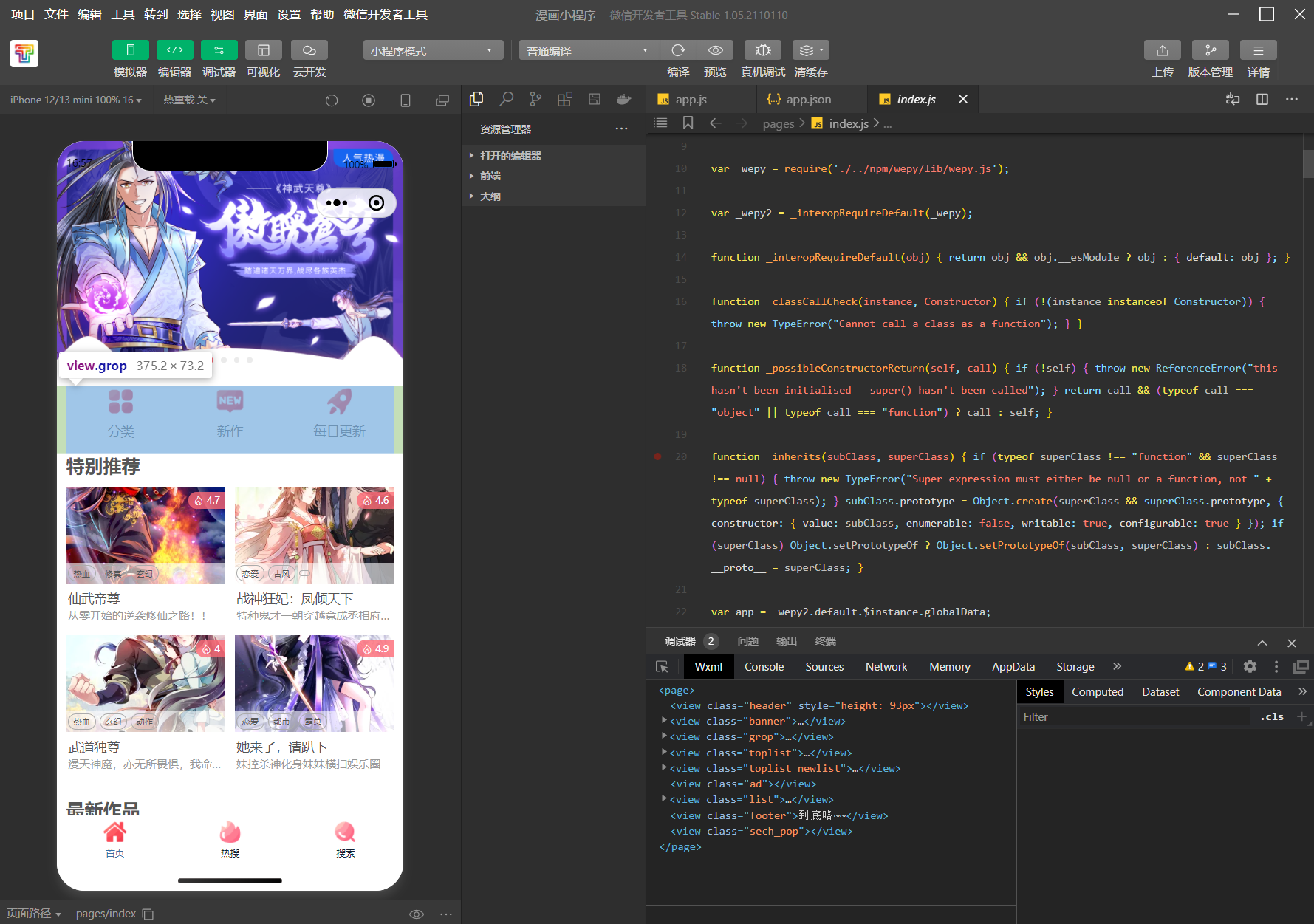Open the Docker whale sidebar icon
Screen dimensions: 1314x924
[624, 99]
